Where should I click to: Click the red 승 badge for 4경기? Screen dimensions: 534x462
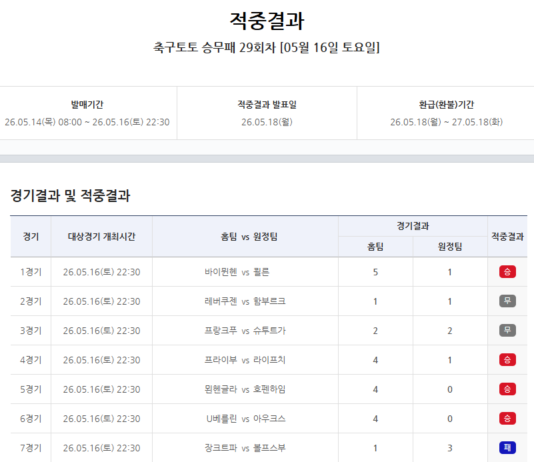[507, 360]
